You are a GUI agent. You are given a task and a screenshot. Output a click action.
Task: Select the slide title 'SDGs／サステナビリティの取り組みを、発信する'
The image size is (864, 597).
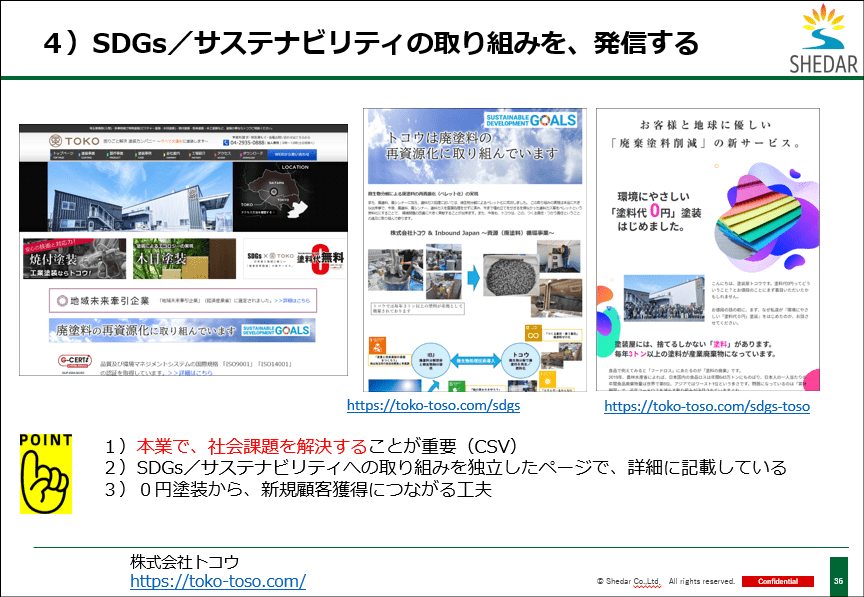tap(395, 44)
